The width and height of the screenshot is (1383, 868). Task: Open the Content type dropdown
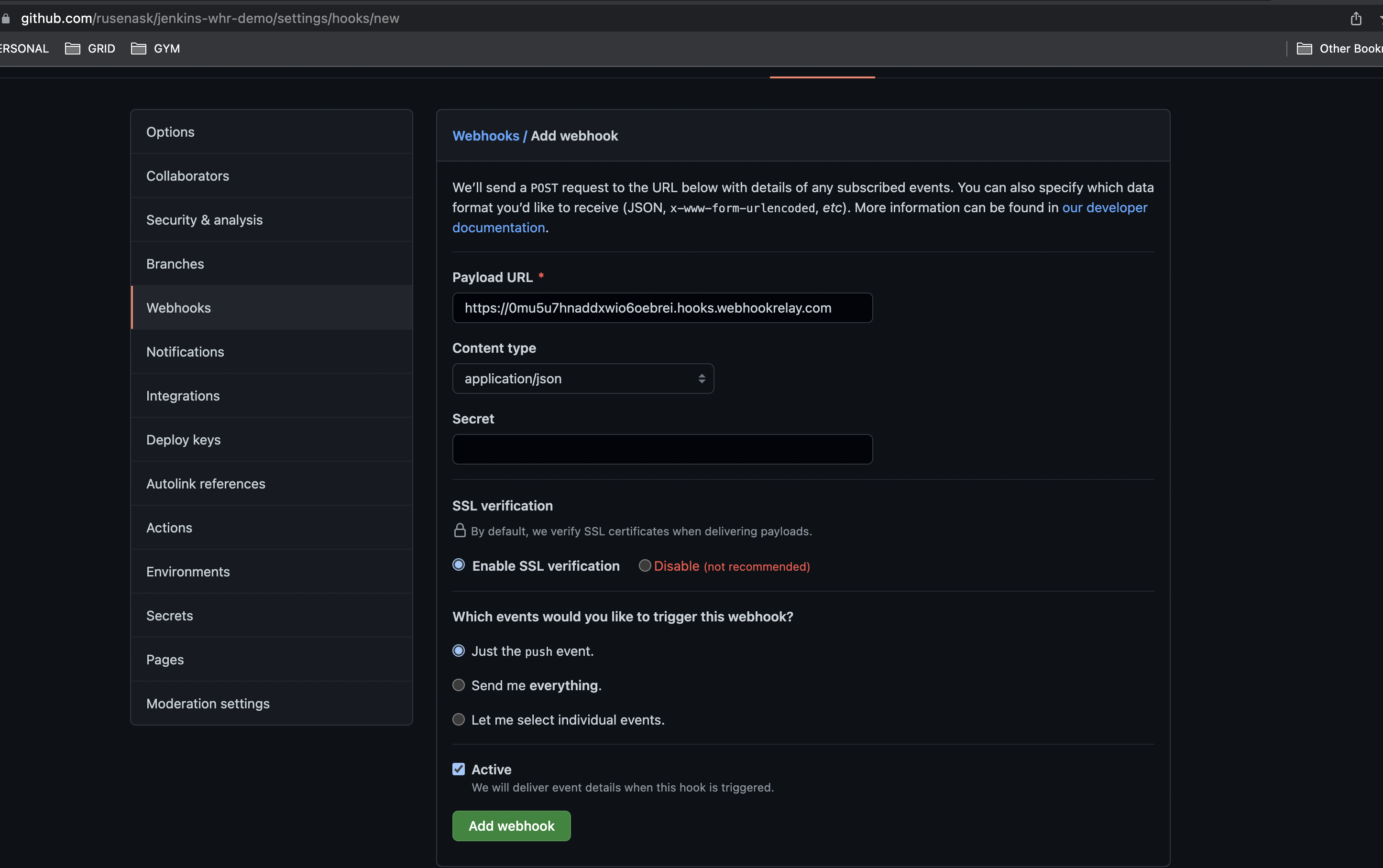point(582,378)
